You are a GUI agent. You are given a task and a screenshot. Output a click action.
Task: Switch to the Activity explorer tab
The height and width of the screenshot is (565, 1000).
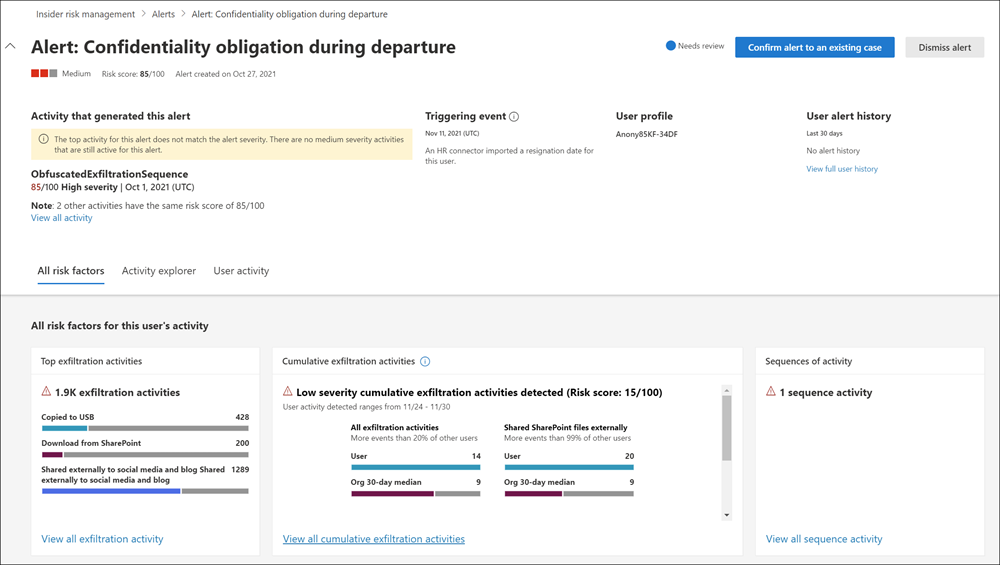tap(159, 271)
